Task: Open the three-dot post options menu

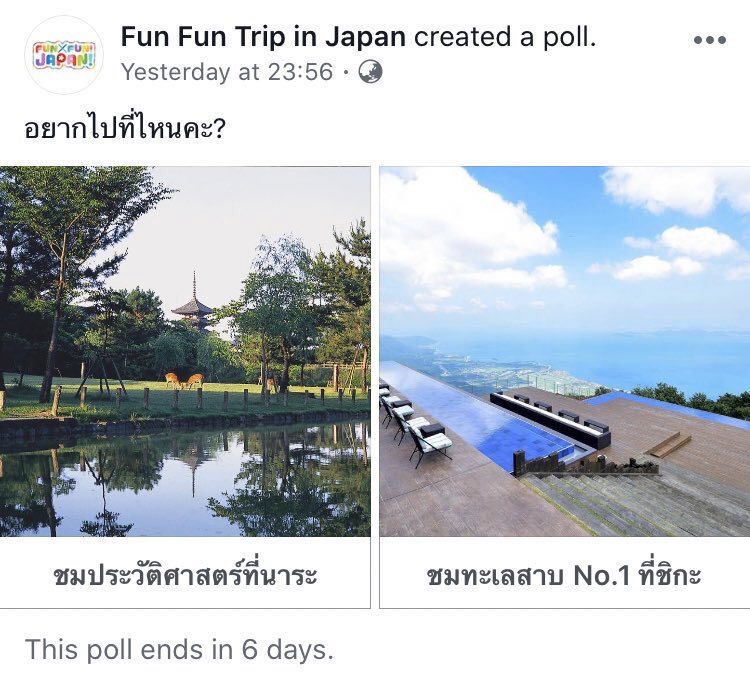Action: tap(709, 40)
